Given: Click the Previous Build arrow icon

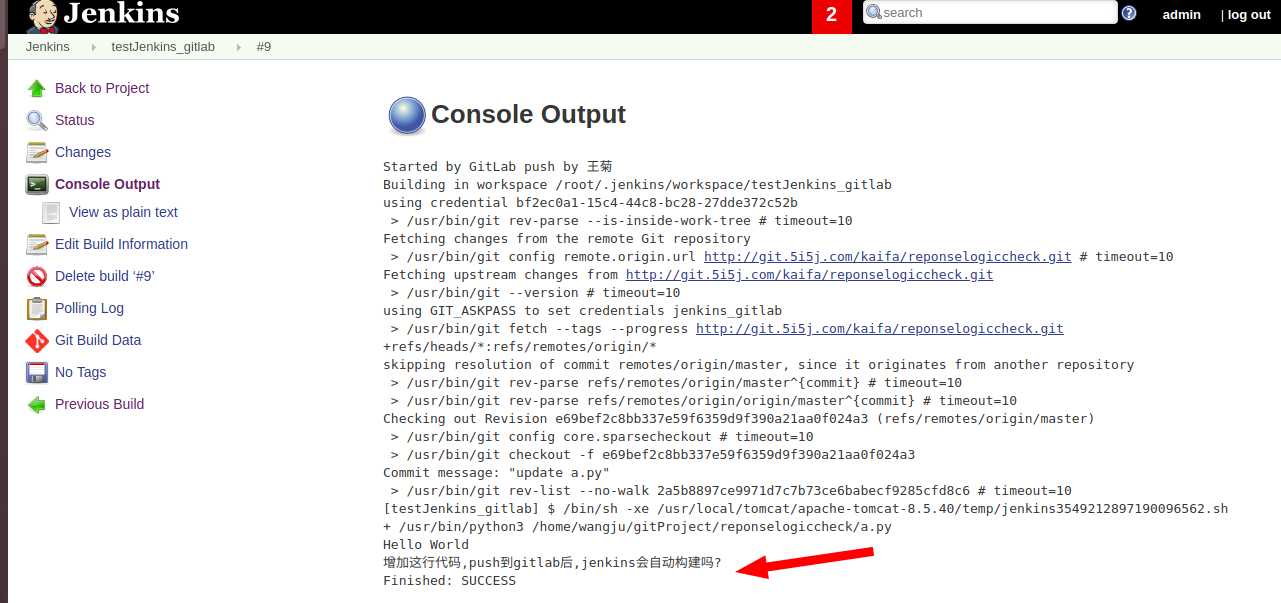Looking at the screenshot, I should (37, 404).
